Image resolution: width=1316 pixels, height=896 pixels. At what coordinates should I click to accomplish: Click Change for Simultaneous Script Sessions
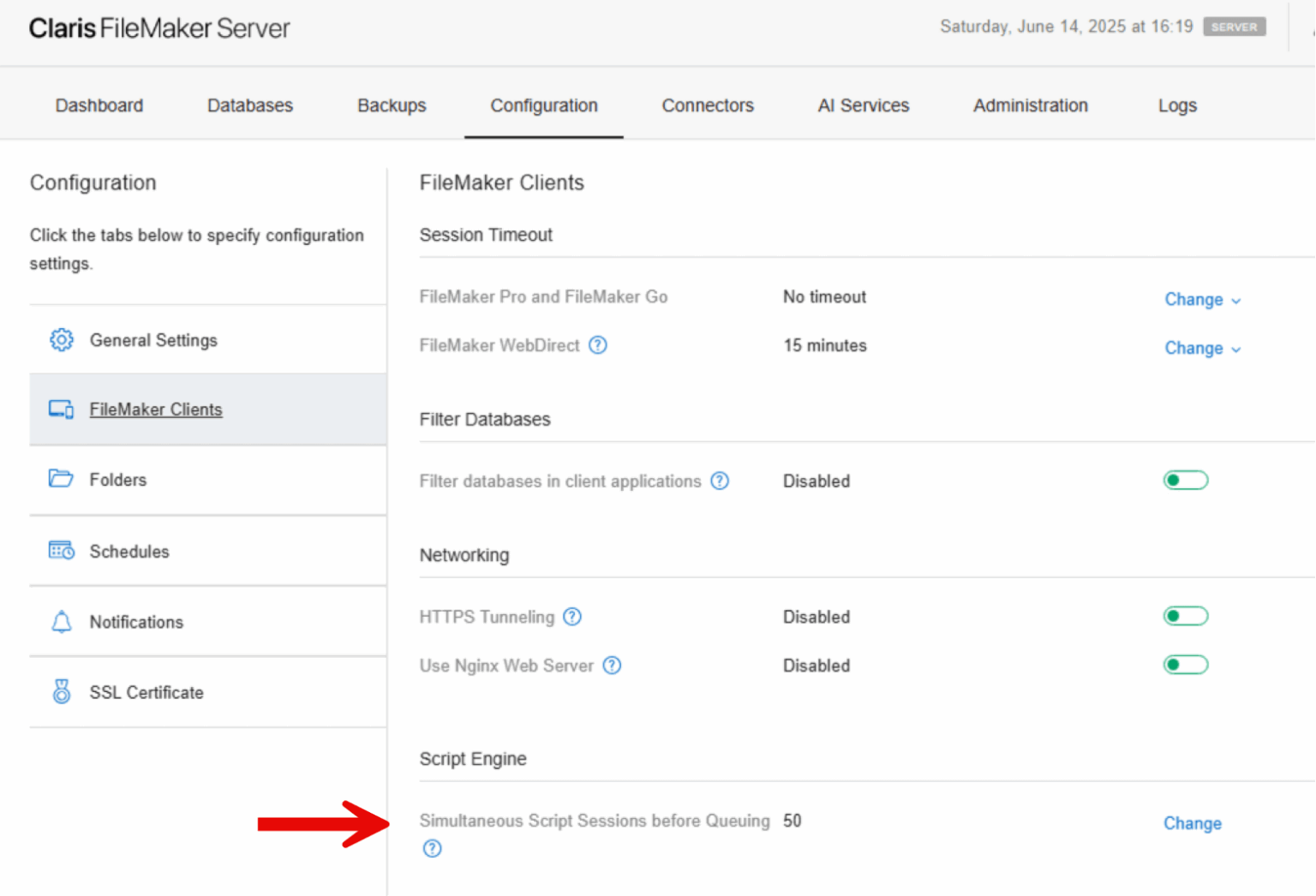pos(1192,823)
